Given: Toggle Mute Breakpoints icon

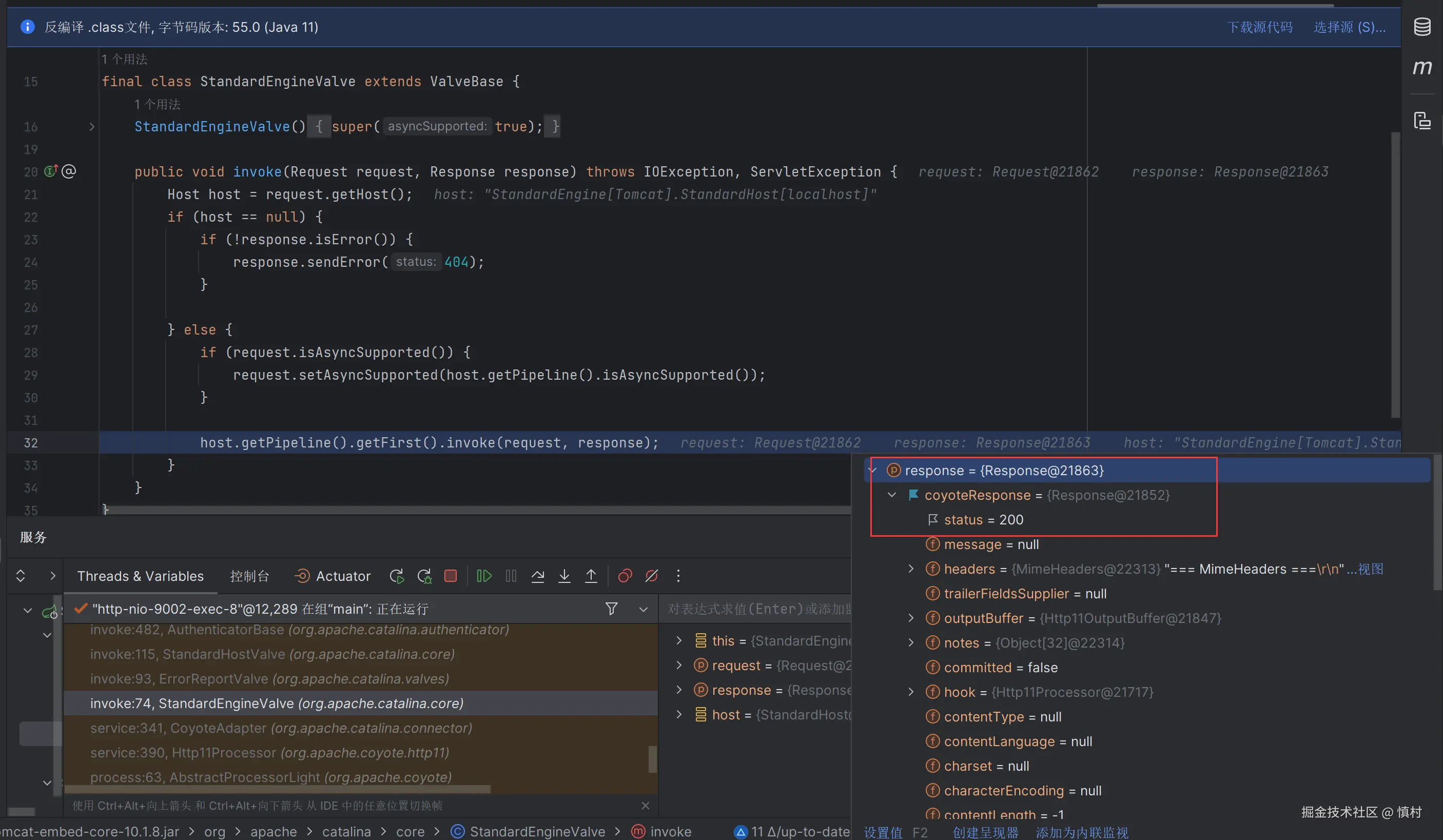Looking at the screenshot, I should coord(652,575).
